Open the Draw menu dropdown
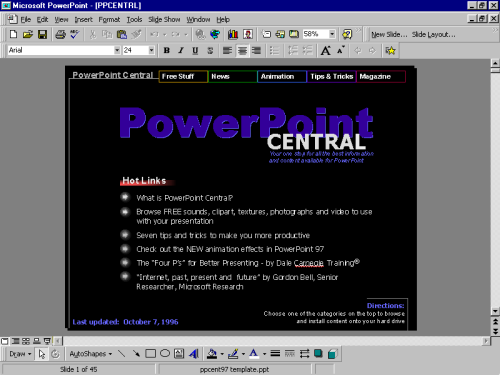 20,354
